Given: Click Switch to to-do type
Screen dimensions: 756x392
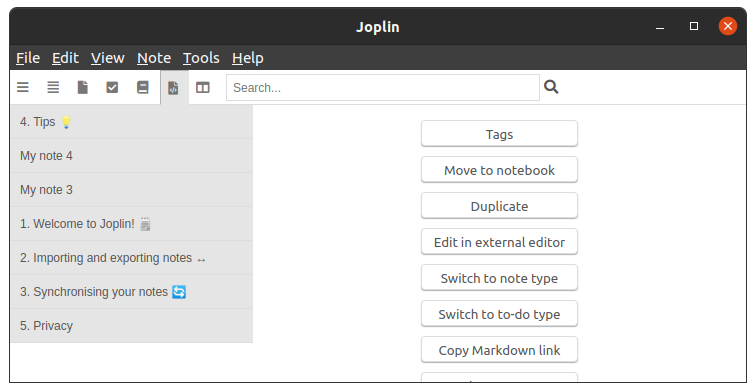Looking at the screenshot, I should [x=499, y=314].
